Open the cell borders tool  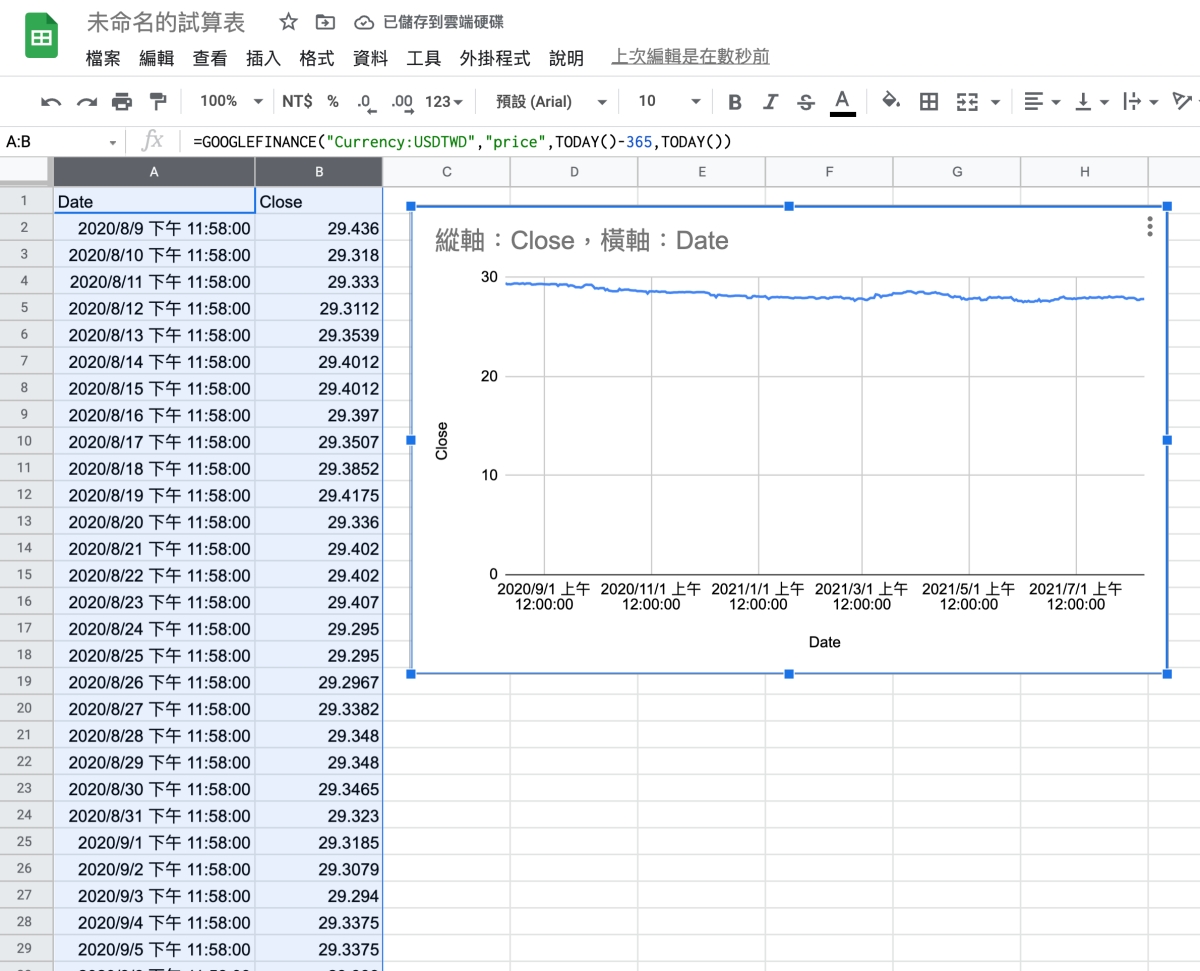[929, 102]
